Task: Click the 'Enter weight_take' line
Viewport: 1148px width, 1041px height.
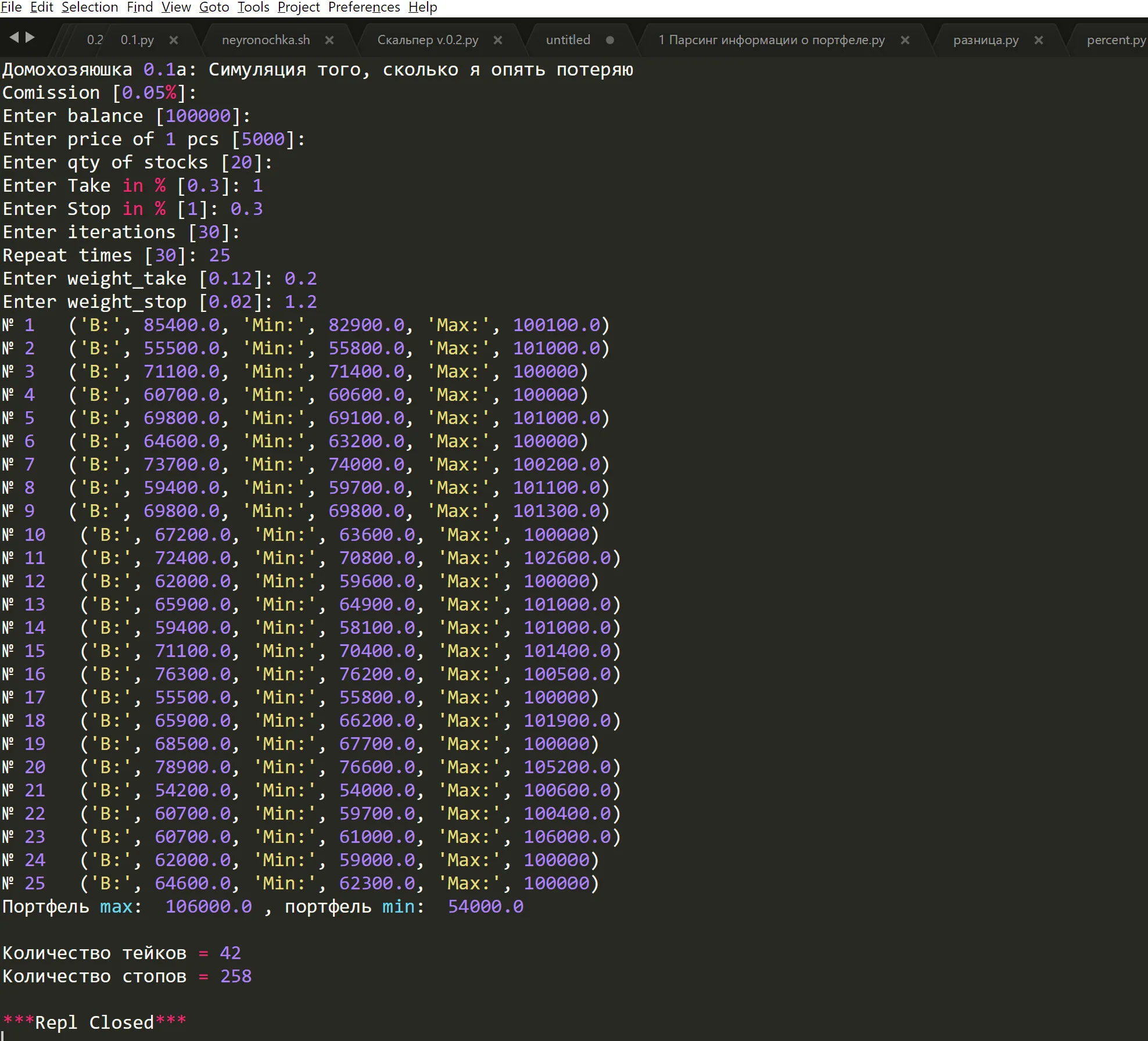Action: click(160, 279)
